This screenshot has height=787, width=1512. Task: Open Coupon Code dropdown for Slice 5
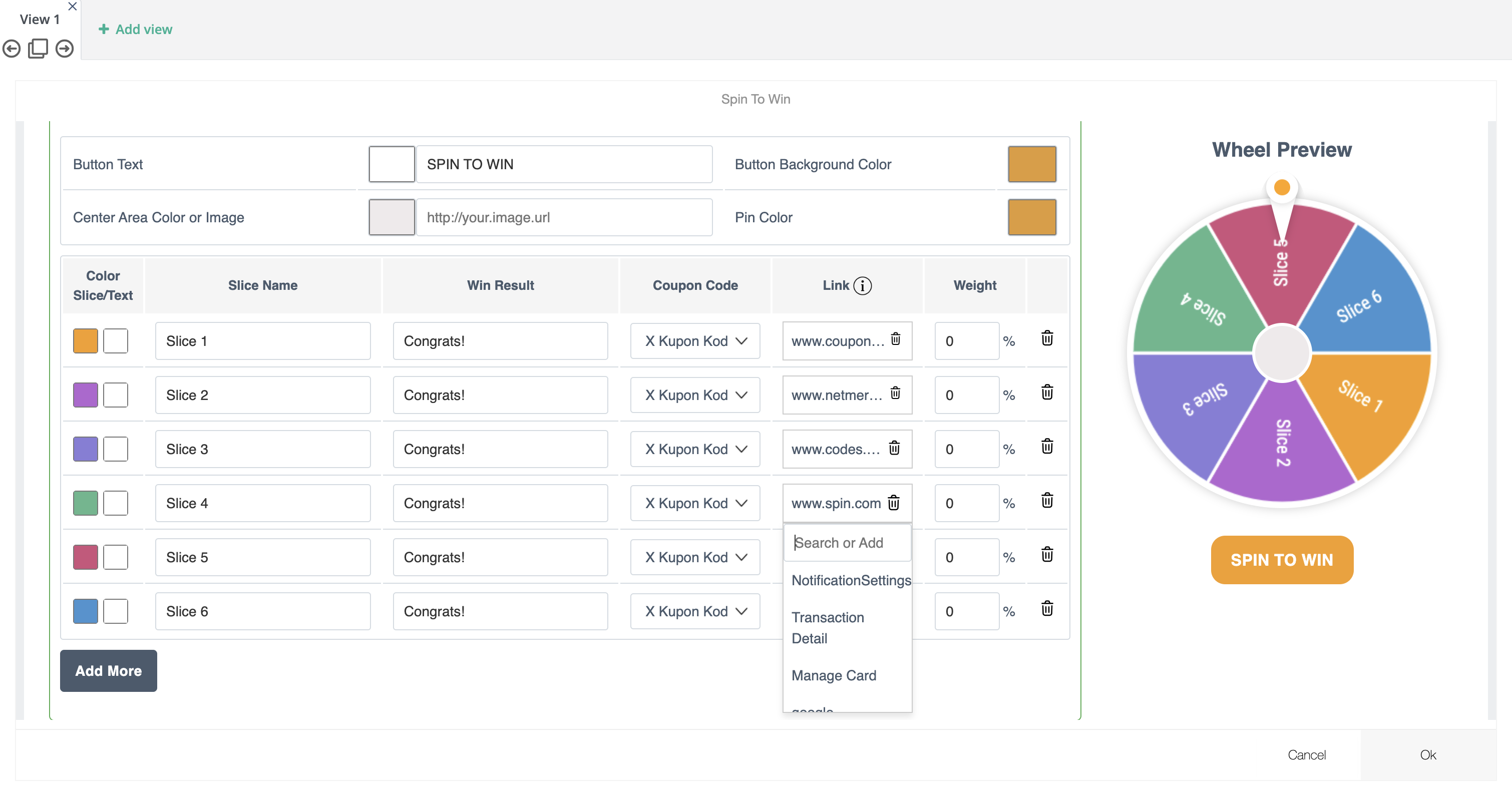(695, 557)
